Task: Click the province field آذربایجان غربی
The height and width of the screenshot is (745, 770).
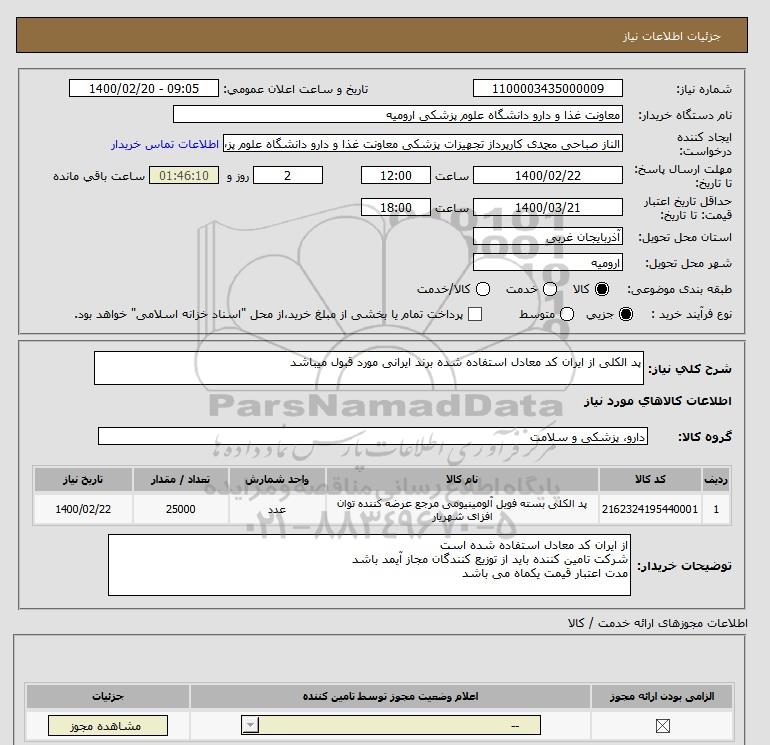Action: point(548,237)
